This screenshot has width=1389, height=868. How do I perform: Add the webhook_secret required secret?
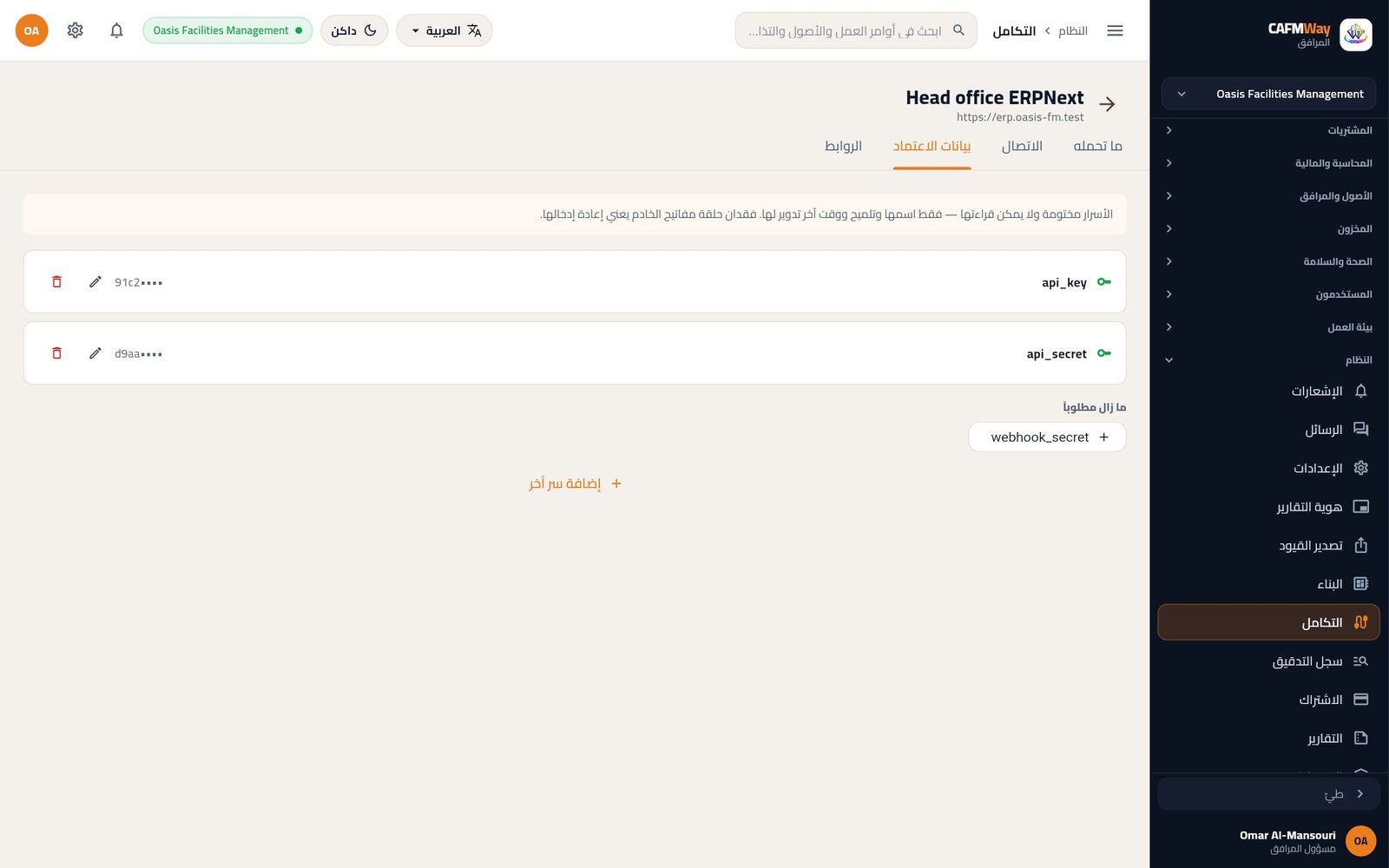tap(1047, 437)
